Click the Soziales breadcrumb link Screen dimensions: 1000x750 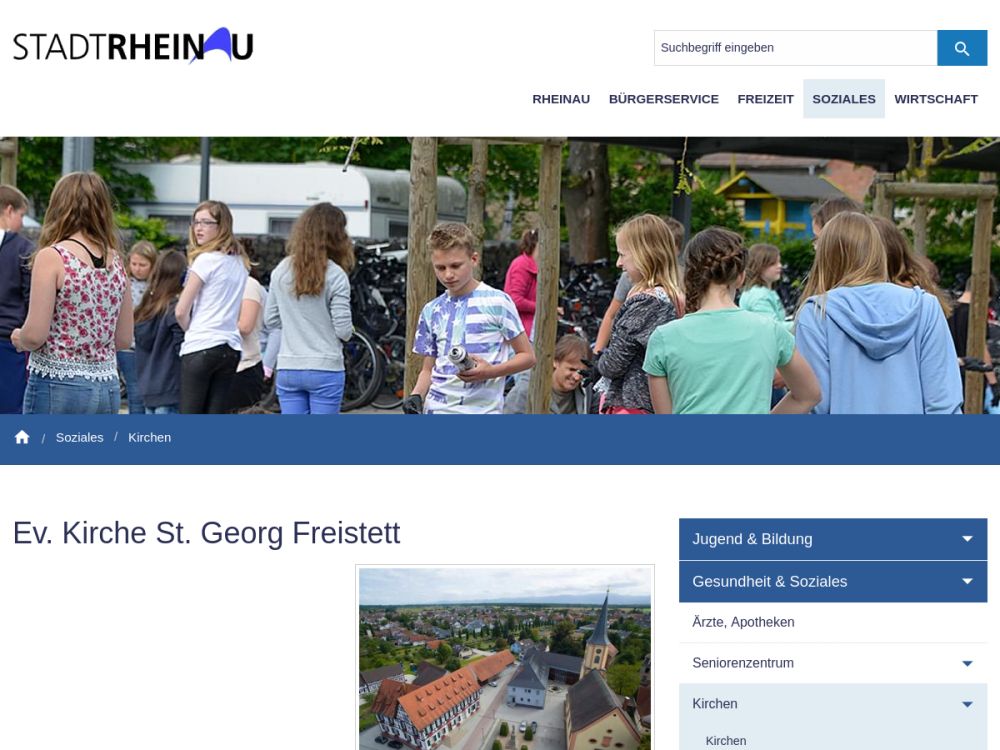(x=80, y=438)
